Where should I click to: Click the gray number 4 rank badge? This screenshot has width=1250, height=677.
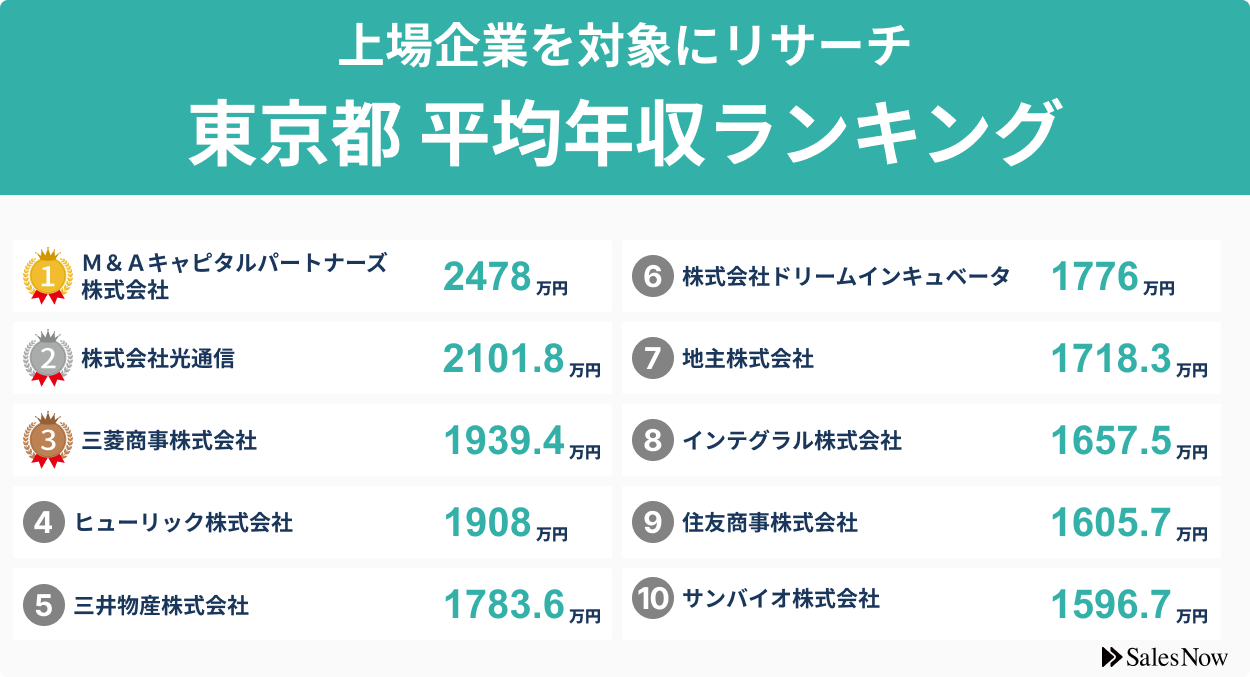pyautogui.click(x=43, y=522)
